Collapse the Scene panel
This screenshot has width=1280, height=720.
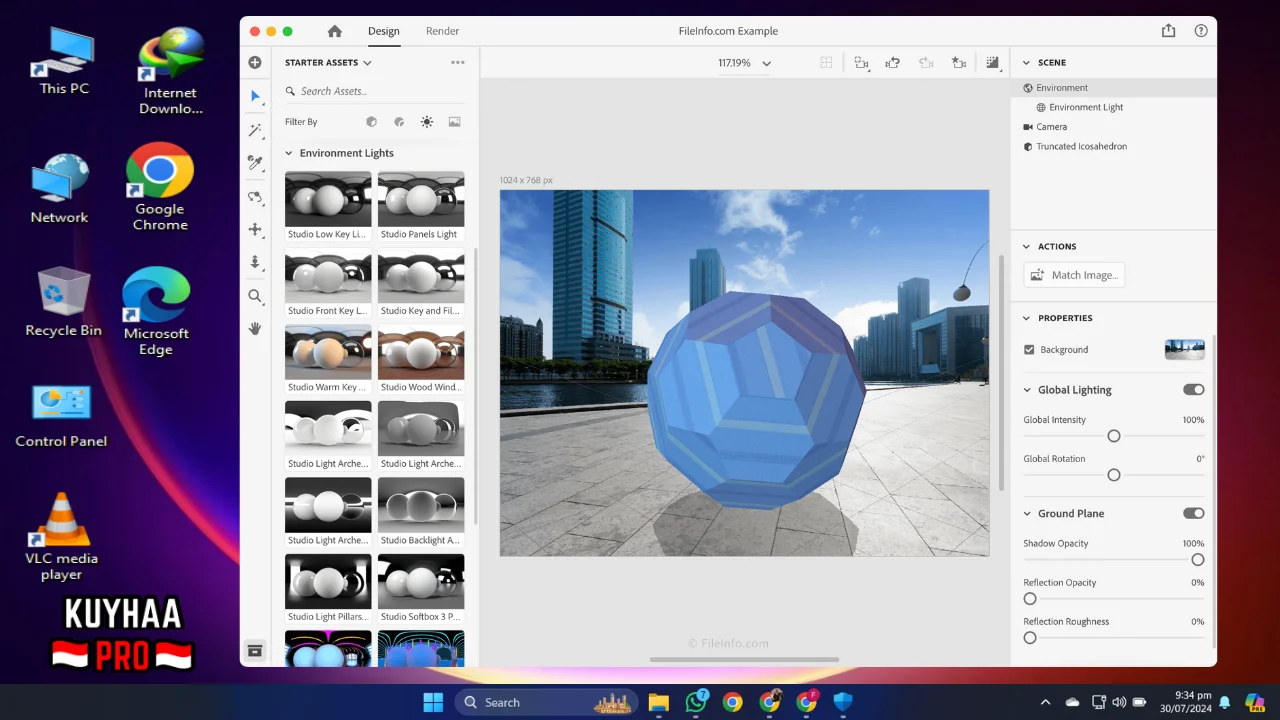(x=1026, y=62)
